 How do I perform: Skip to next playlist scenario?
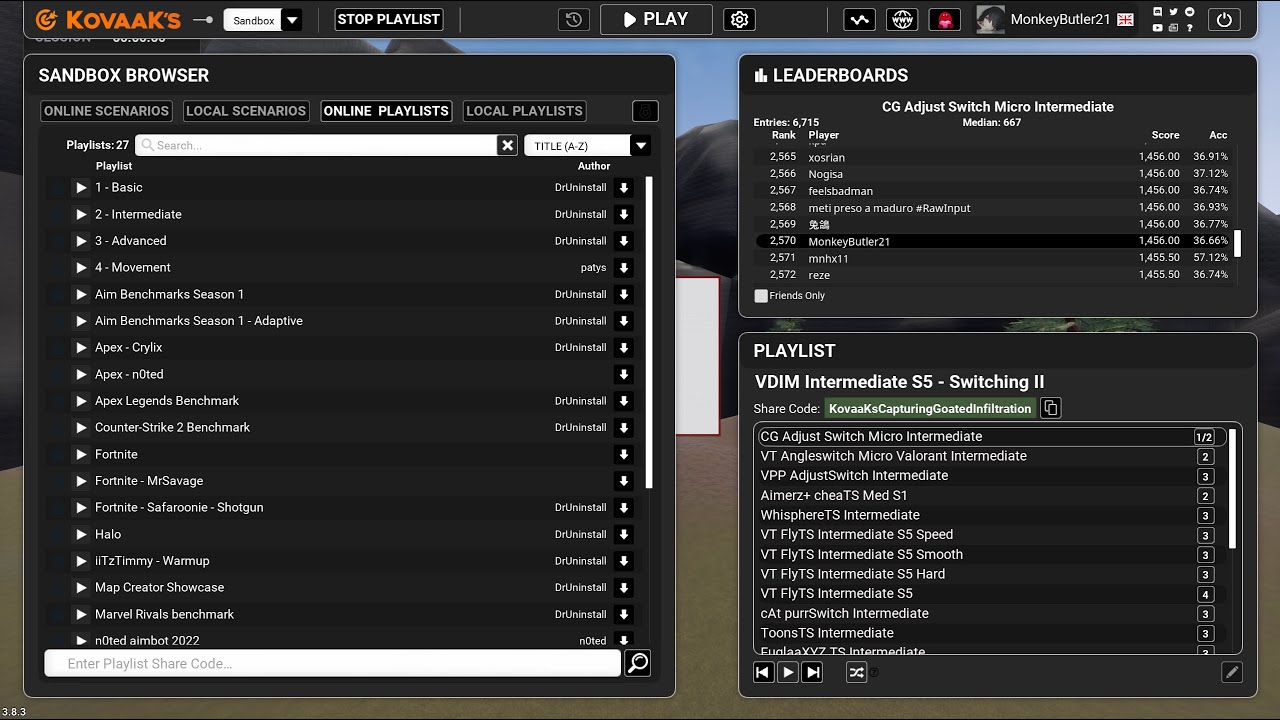(x=813, y=673)
